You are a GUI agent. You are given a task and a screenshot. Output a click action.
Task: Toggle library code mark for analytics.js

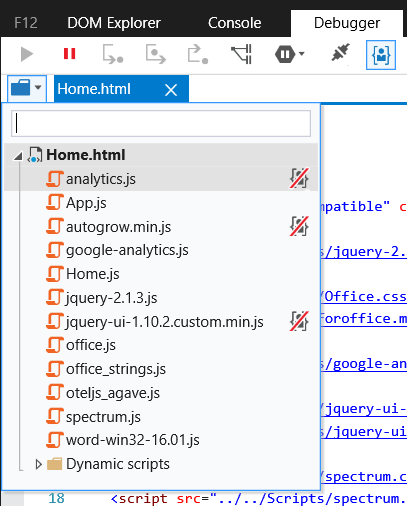(x=299, y=178)
